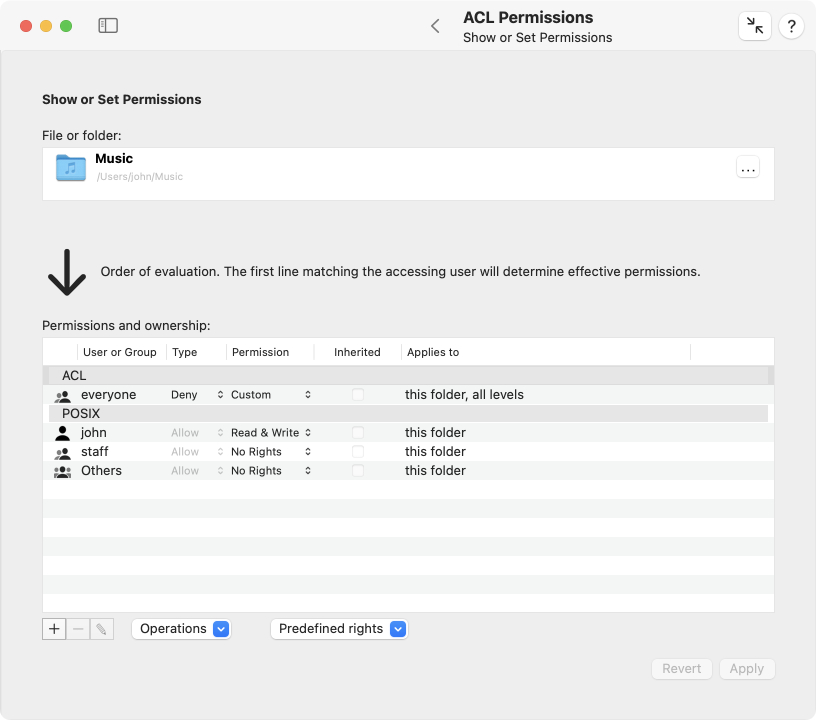The width and height of the screenshot is (816, 720).
Task: Click the /Users/john/Music path text
Action: [x=139, y=176]
